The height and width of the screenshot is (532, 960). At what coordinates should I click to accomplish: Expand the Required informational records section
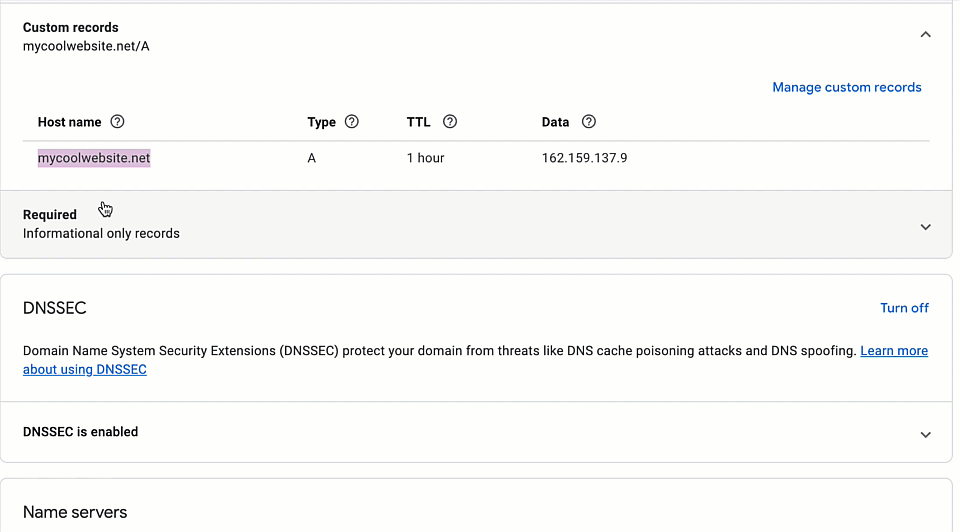[x=925, y=227]
